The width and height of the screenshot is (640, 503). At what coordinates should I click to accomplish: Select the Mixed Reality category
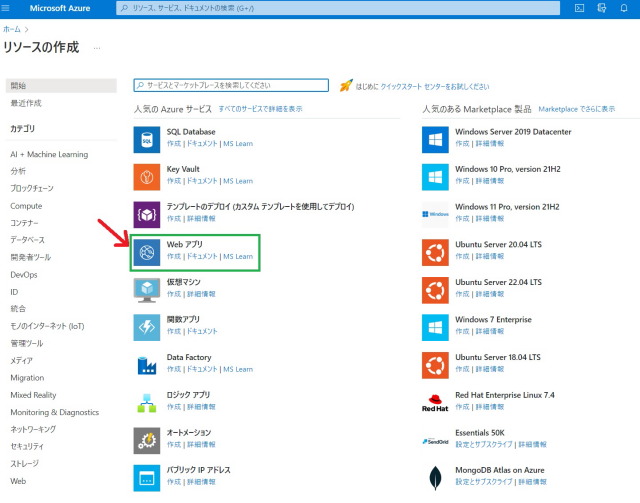33,395
